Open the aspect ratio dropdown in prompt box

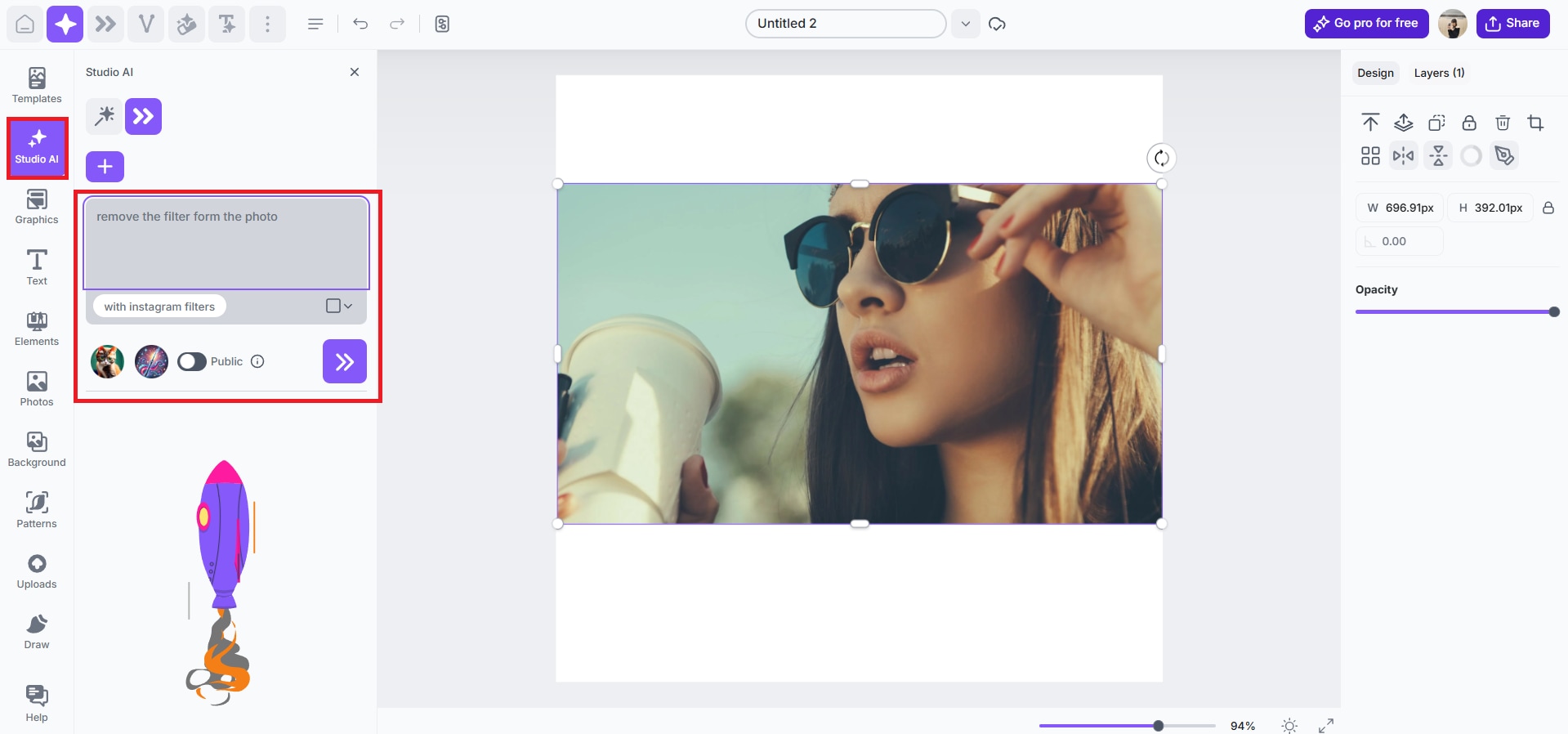[x=338, y=306]
